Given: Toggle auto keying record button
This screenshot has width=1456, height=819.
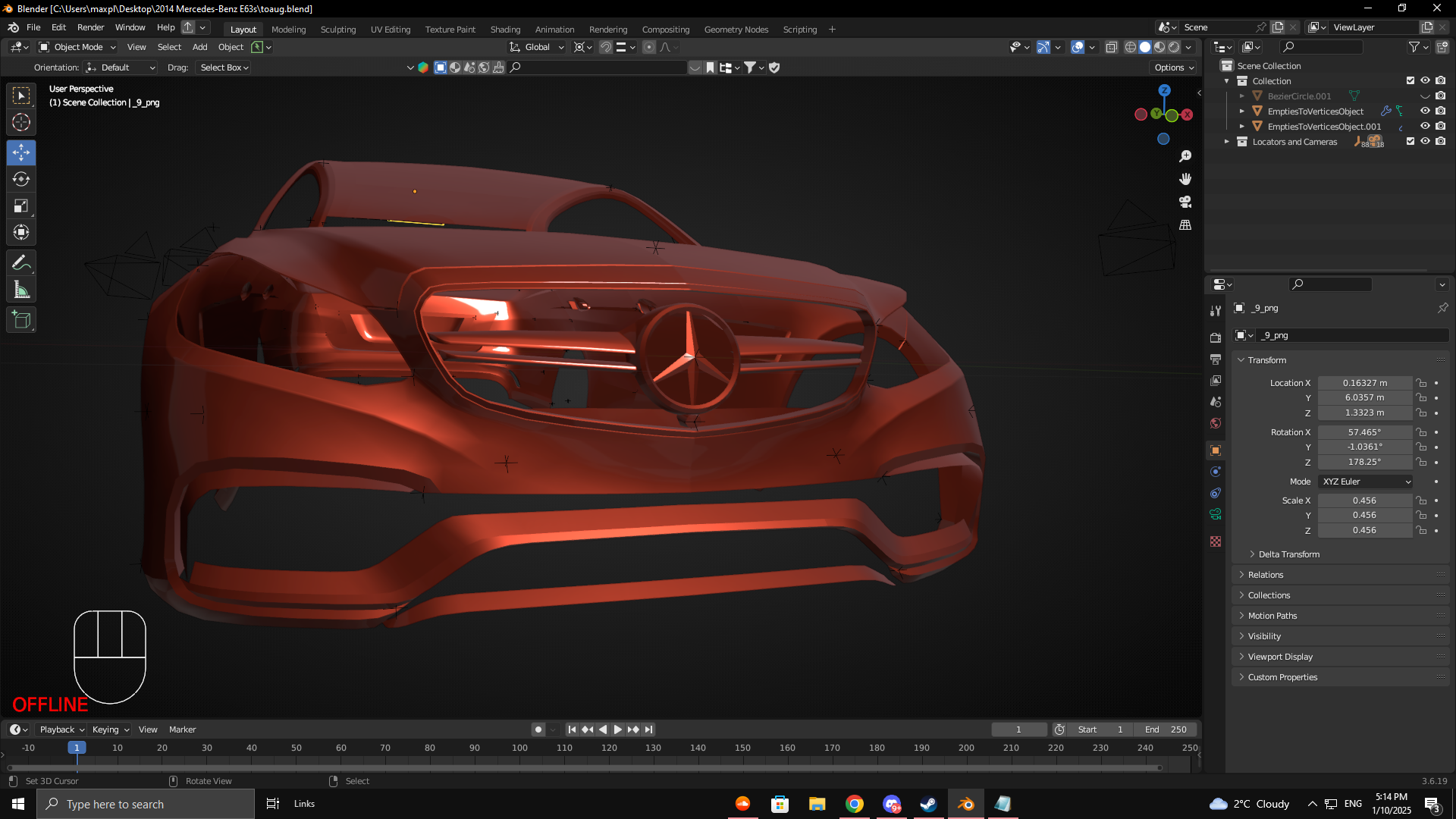Looking at the screenshot, I should pos(538,730).
